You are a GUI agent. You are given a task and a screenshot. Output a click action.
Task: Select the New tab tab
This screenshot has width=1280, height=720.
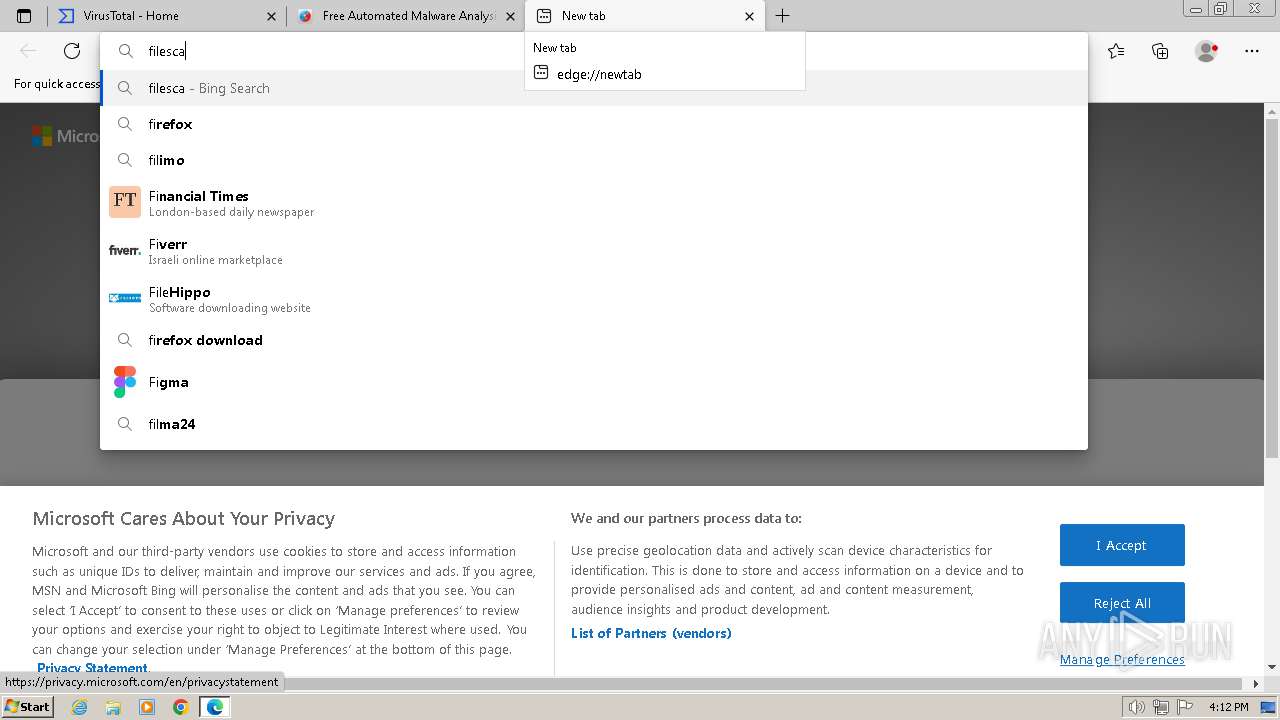click(645, 16)
